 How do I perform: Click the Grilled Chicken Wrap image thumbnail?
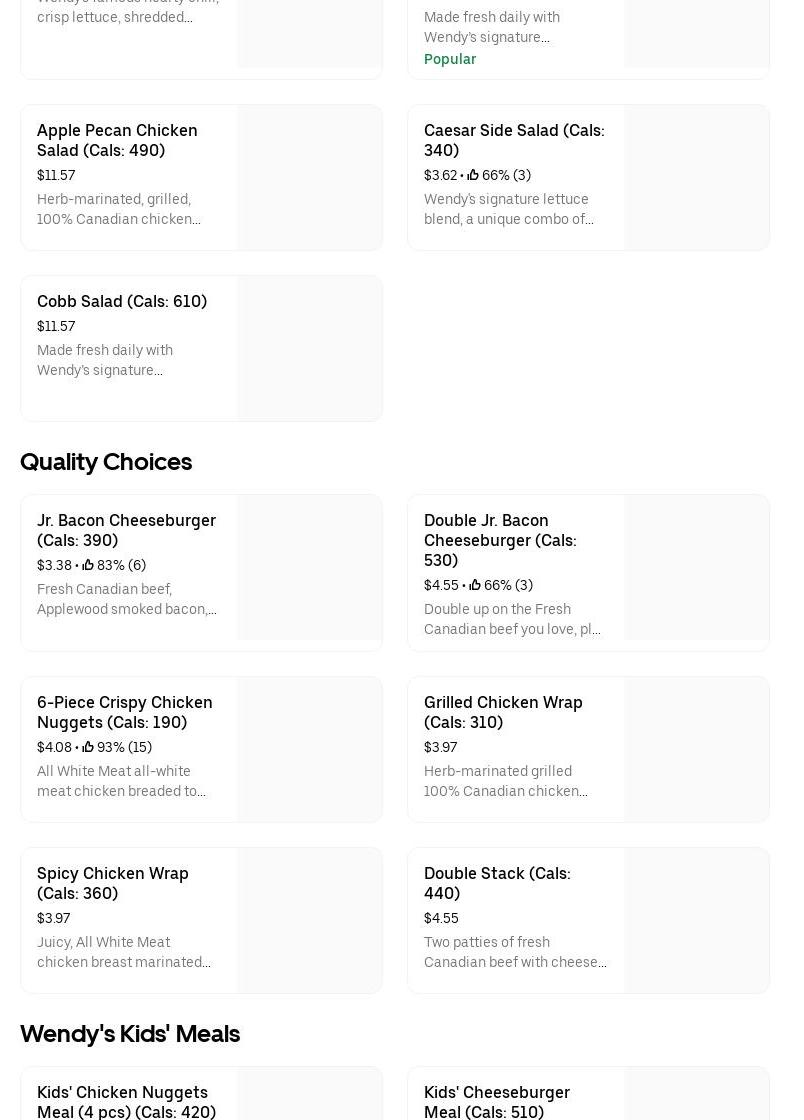click(696, 750)
